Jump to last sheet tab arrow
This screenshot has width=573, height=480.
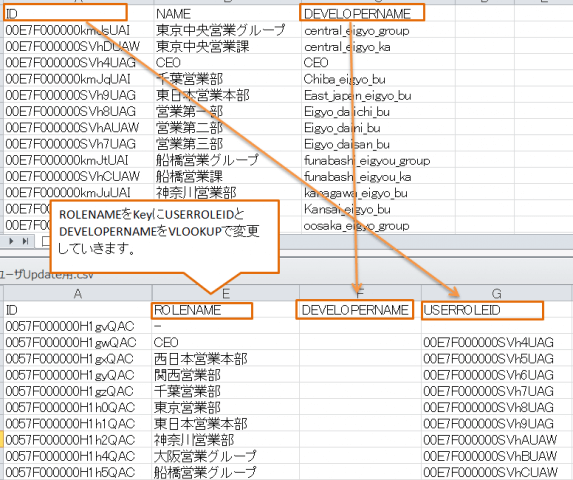(26, 241)
